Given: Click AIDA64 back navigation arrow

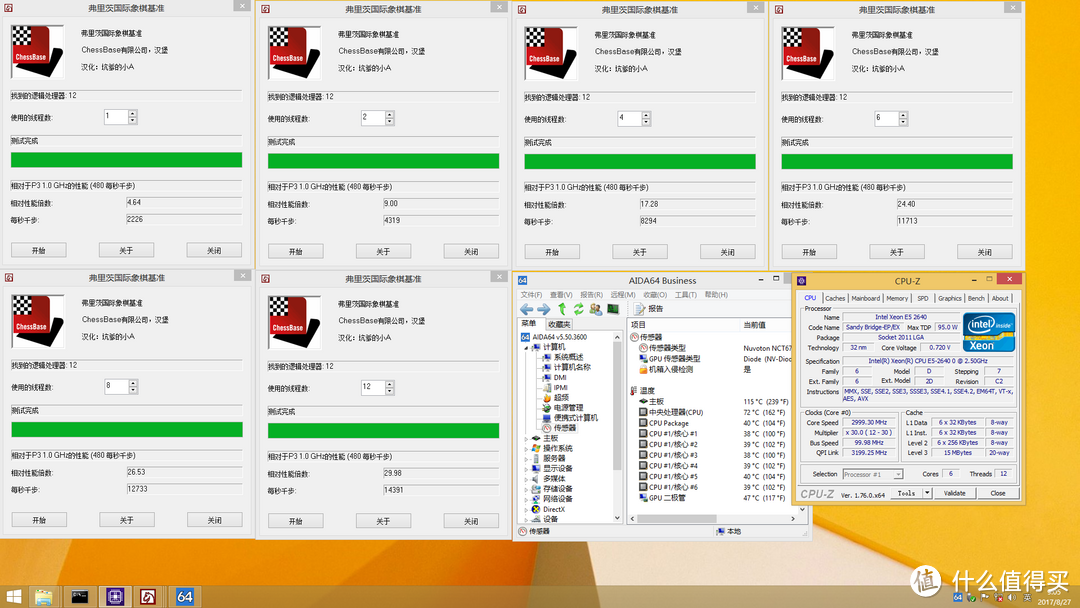Looking at the screenshot, I should (x=527, y=309).
